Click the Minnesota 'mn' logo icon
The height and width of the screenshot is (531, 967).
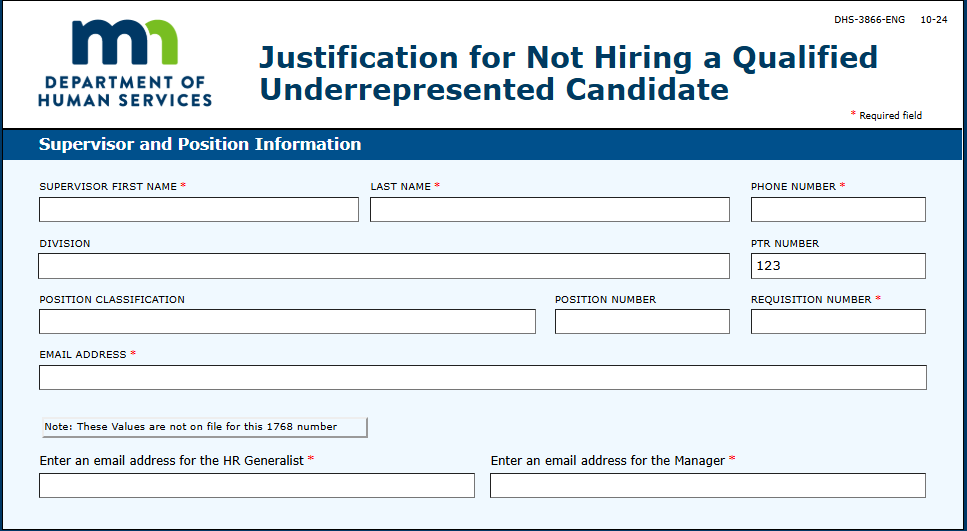(x=125, y=42)
